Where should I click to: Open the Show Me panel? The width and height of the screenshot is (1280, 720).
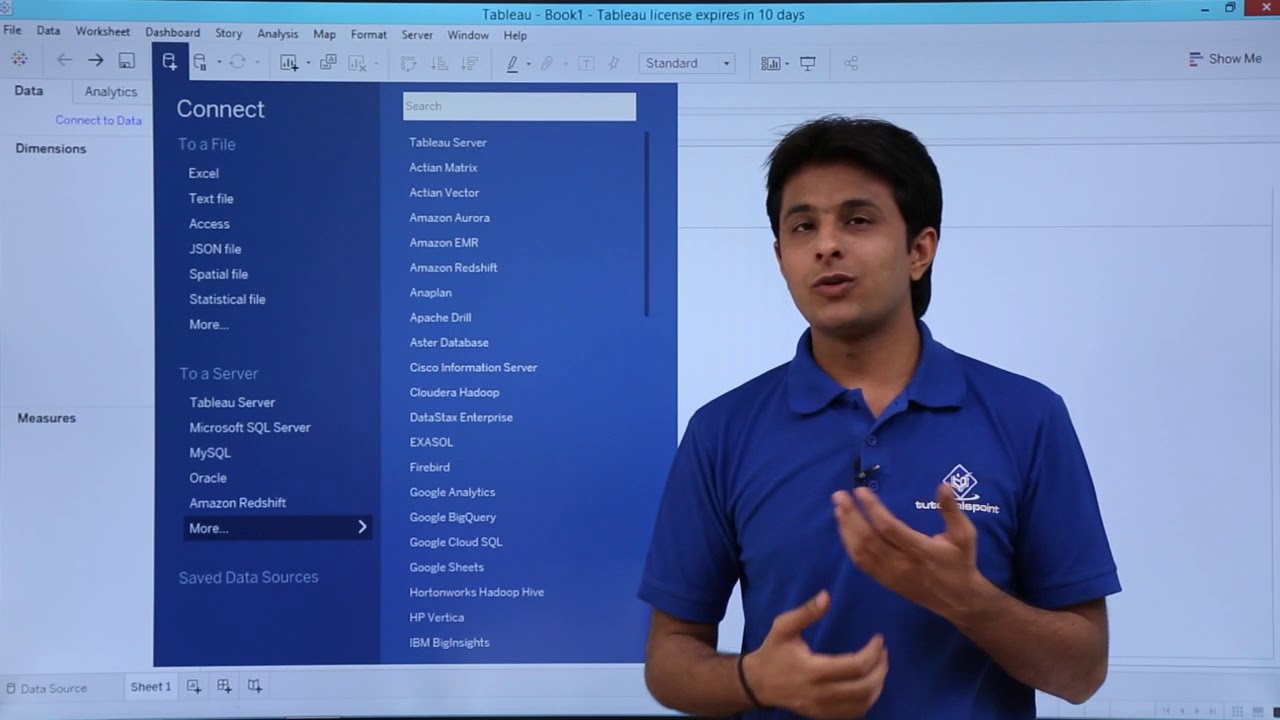tap(1225, 59)
